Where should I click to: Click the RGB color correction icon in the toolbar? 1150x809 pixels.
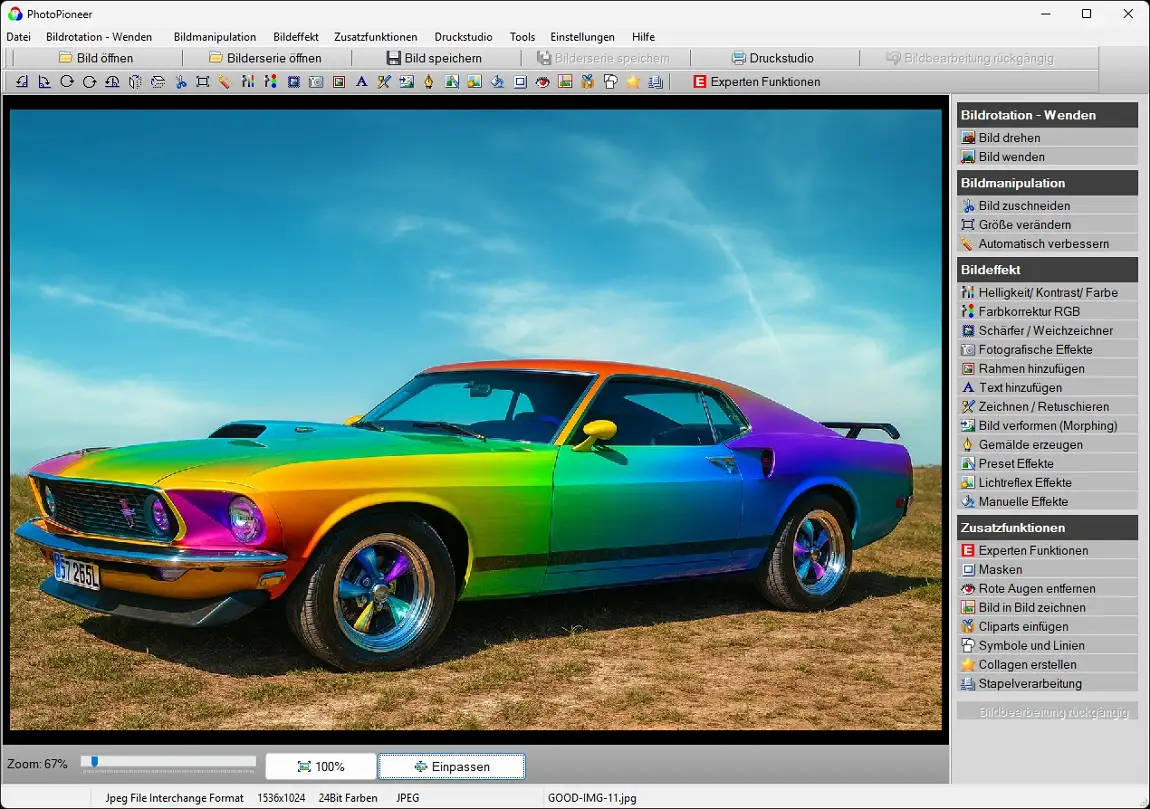270,82
